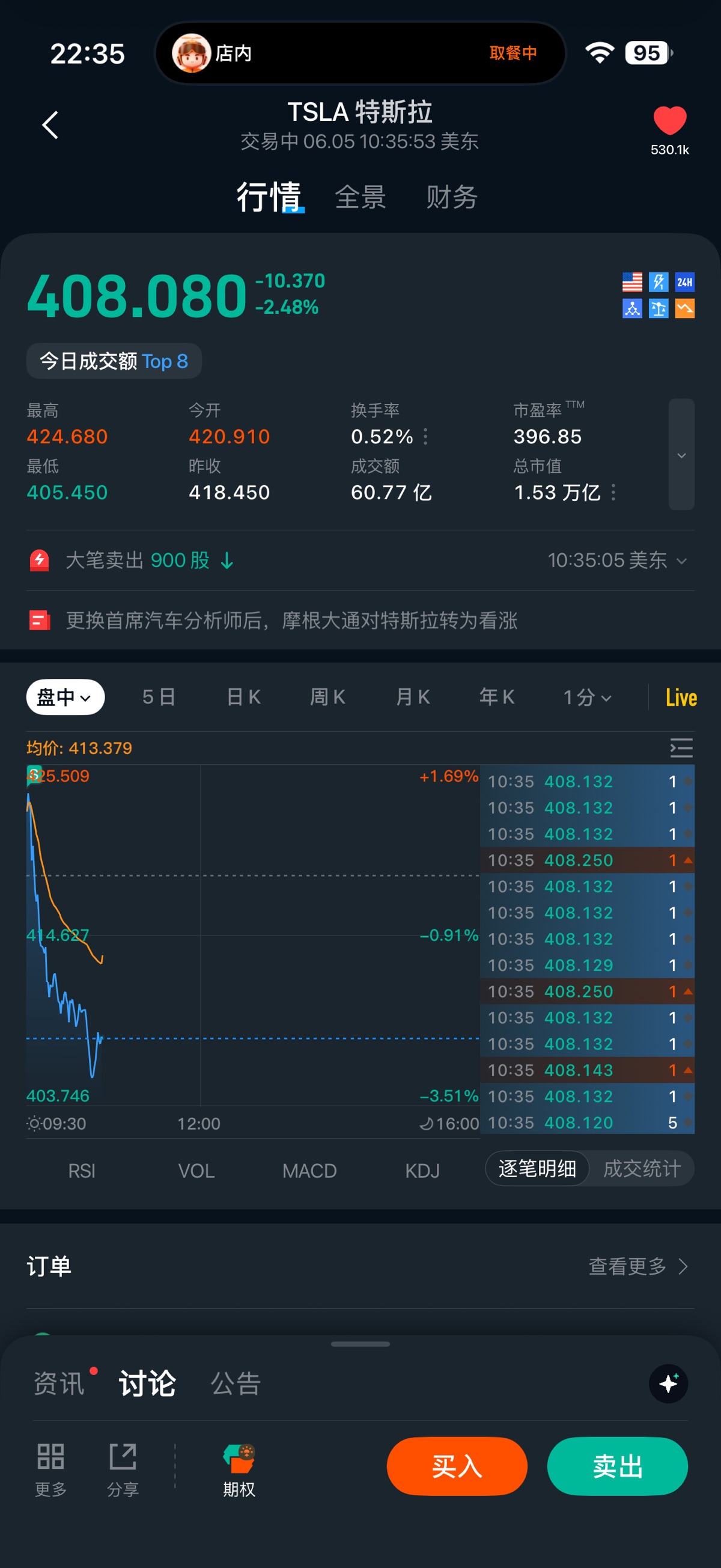Viewport: 721px width, 1568px height.
Task: Tap the 订单 section heading
Action: coord(49,1266)
